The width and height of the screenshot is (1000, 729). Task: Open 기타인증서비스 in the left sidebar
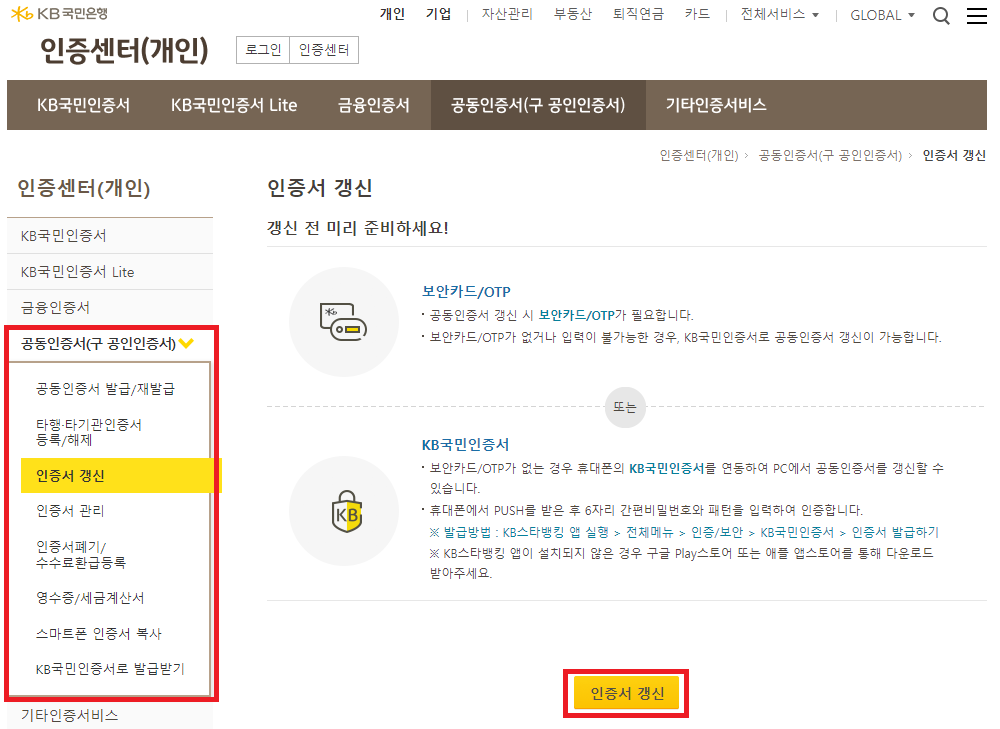(x=110, y=716)
